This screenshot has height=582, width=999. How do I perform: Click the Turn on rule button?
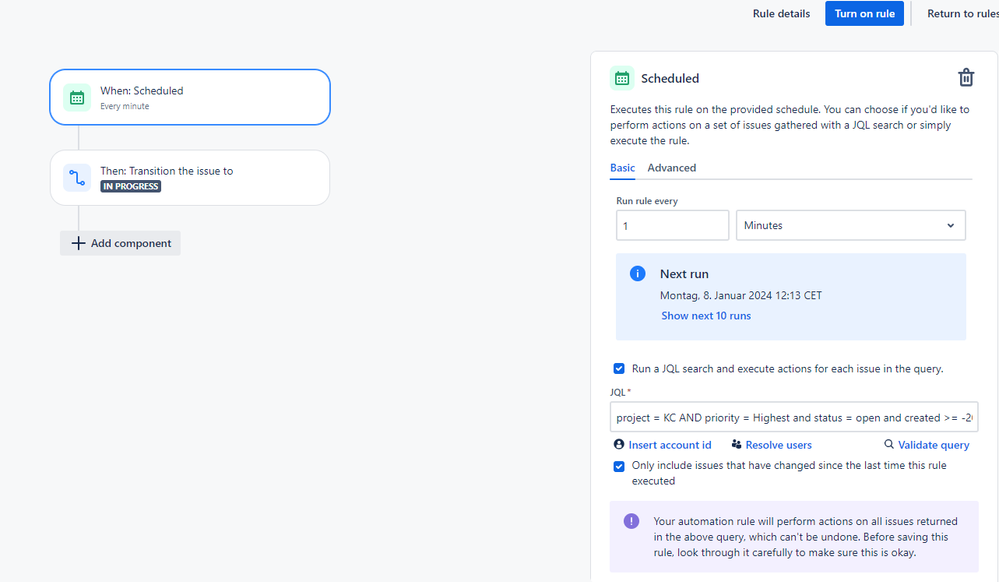click(x=865, y=13)
